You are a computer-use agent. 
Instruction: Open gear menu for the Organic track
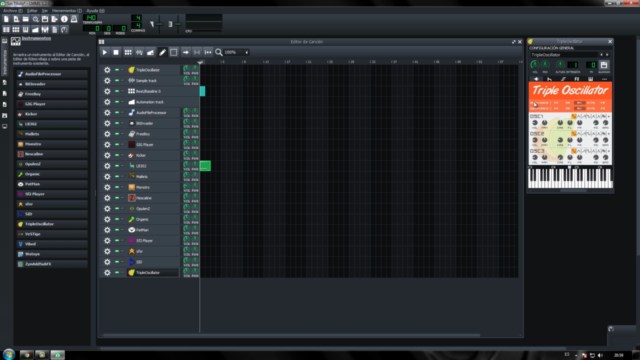tap(107, 219)
